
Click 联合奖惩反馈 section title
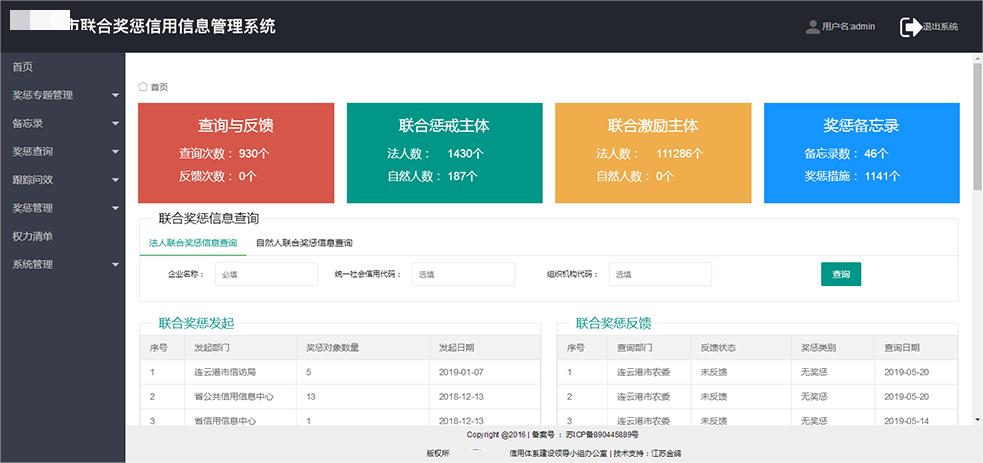coord(614,324)
